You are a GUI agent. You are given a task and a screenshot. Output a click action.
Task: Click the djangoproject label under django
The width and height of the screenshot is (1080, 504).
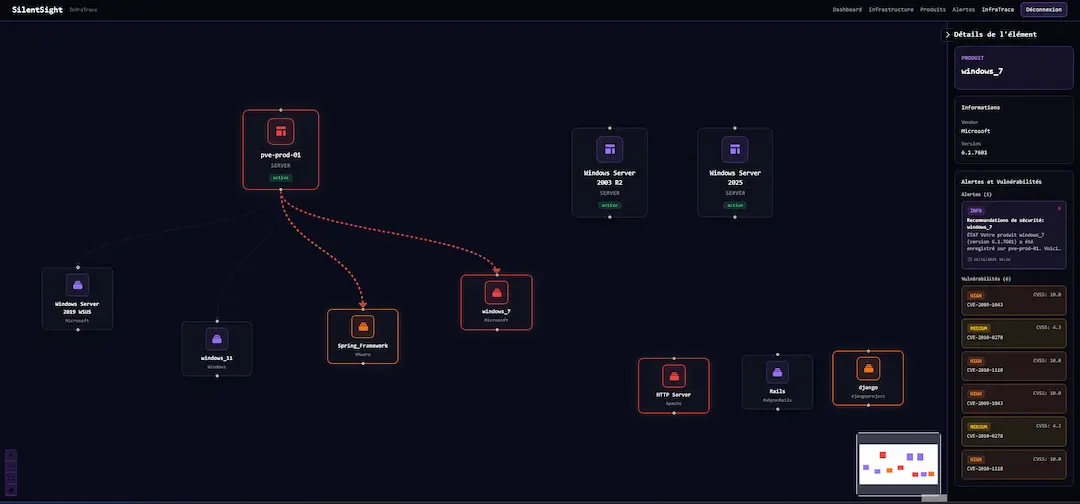869,397
